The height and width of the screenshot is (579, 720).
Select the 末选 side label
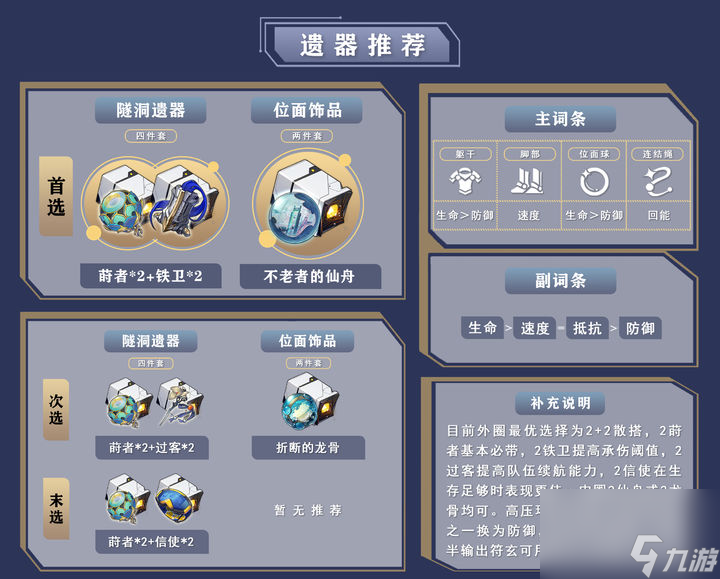coord(56,508)
